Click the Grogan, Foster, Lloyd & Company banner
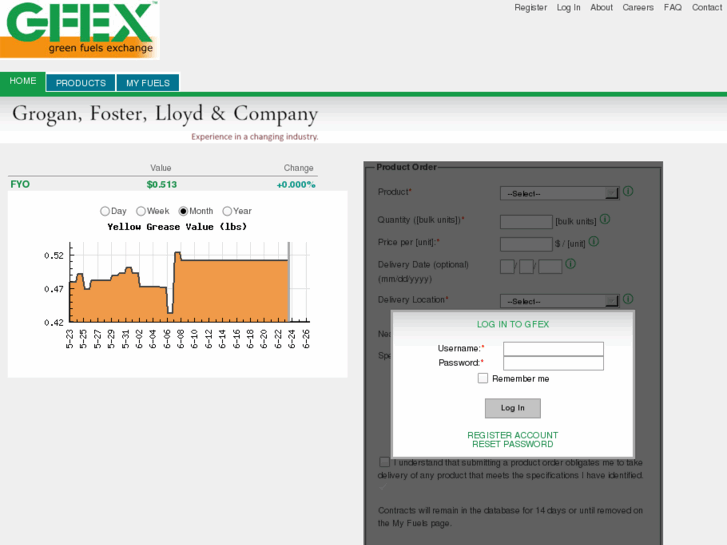This screenshot has height=545, width=727. [165, 122]
